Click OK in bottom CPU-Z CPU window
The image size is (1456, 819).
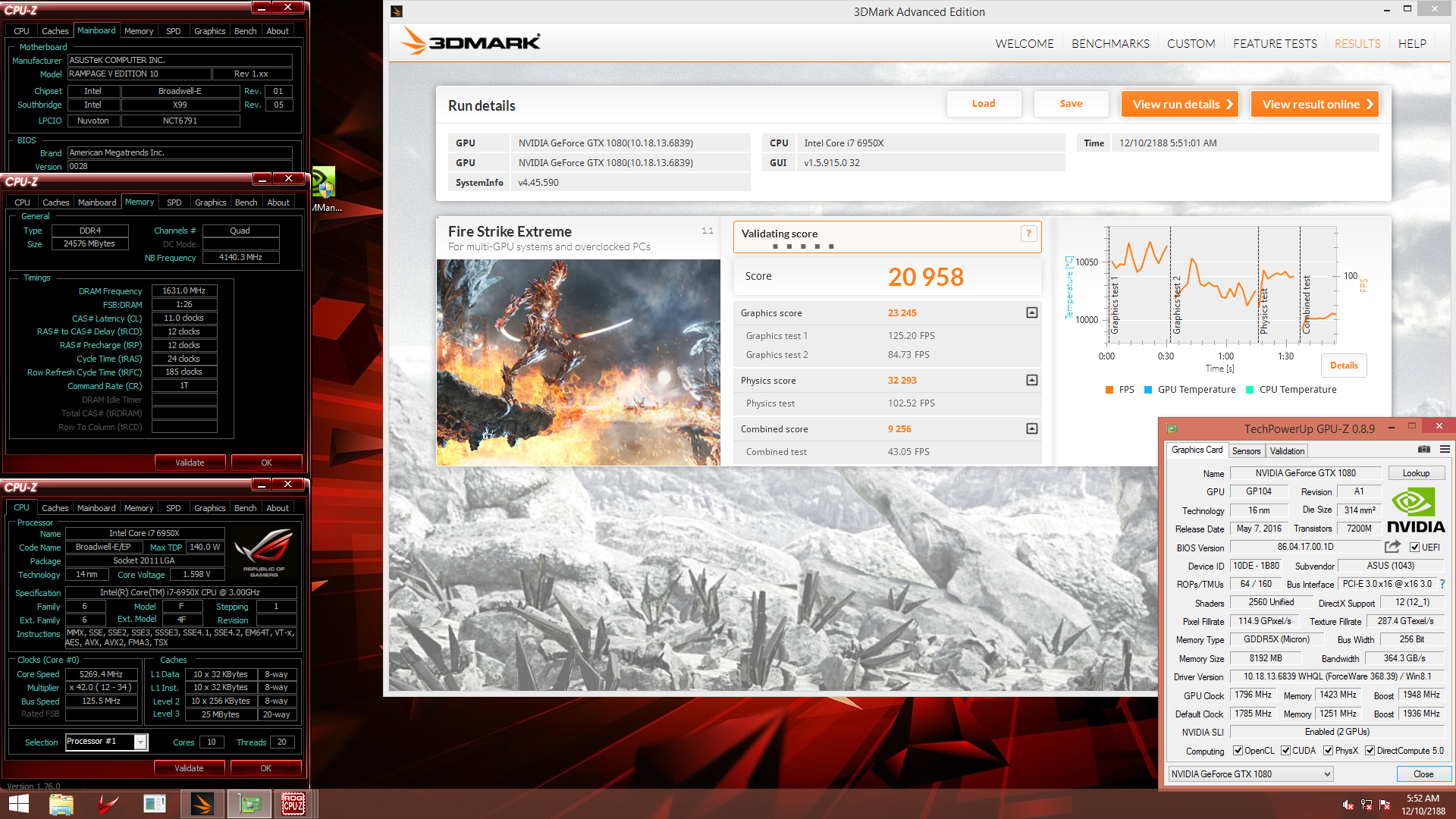click(x=265, y=768)
